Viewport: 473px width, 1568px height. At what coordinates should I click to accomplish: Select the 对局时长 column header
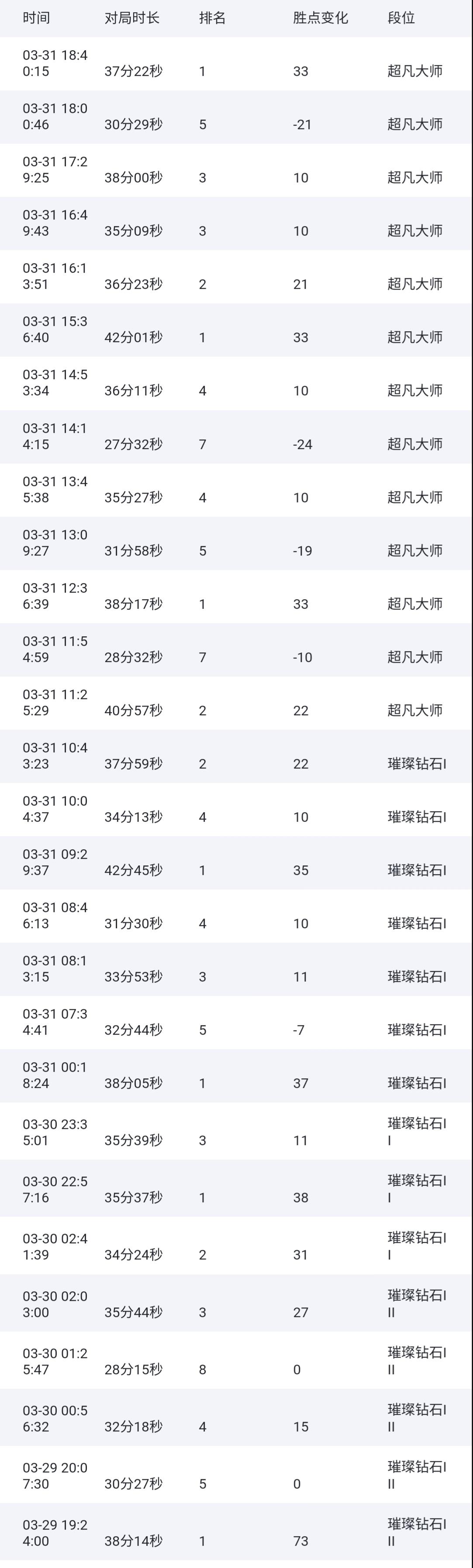point(131,17)
